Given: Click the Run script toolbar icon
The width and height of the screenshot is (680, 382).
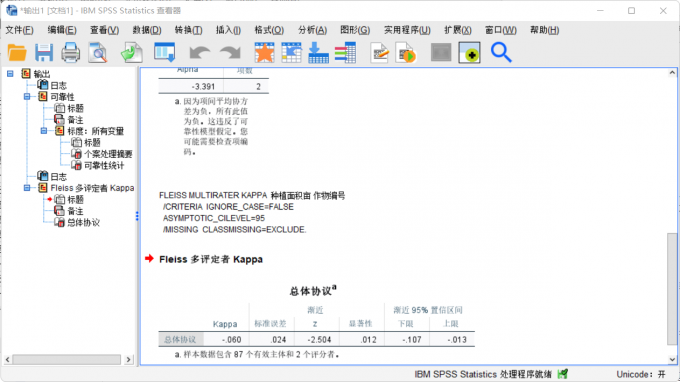Looking at the screenshot, I should tap(406, 52).
